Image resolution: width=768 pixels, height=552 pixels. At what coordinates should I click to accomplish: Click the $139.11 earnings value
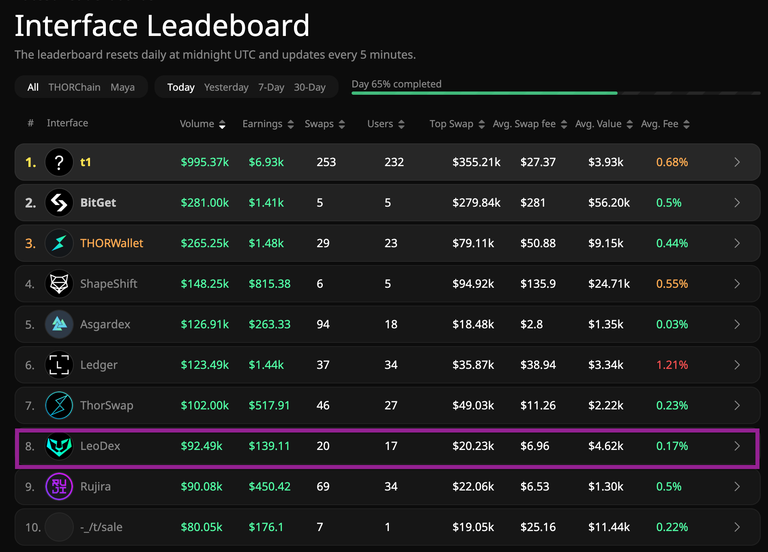[269, 446]
